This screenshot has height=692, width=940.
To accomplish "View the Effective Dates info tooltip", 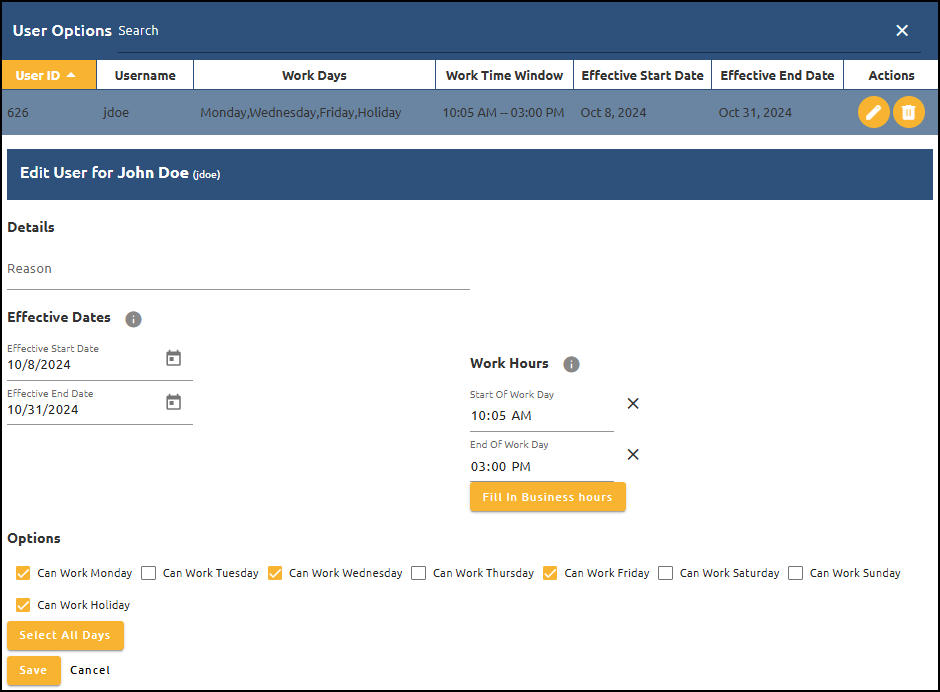I will tap(133, 319).
